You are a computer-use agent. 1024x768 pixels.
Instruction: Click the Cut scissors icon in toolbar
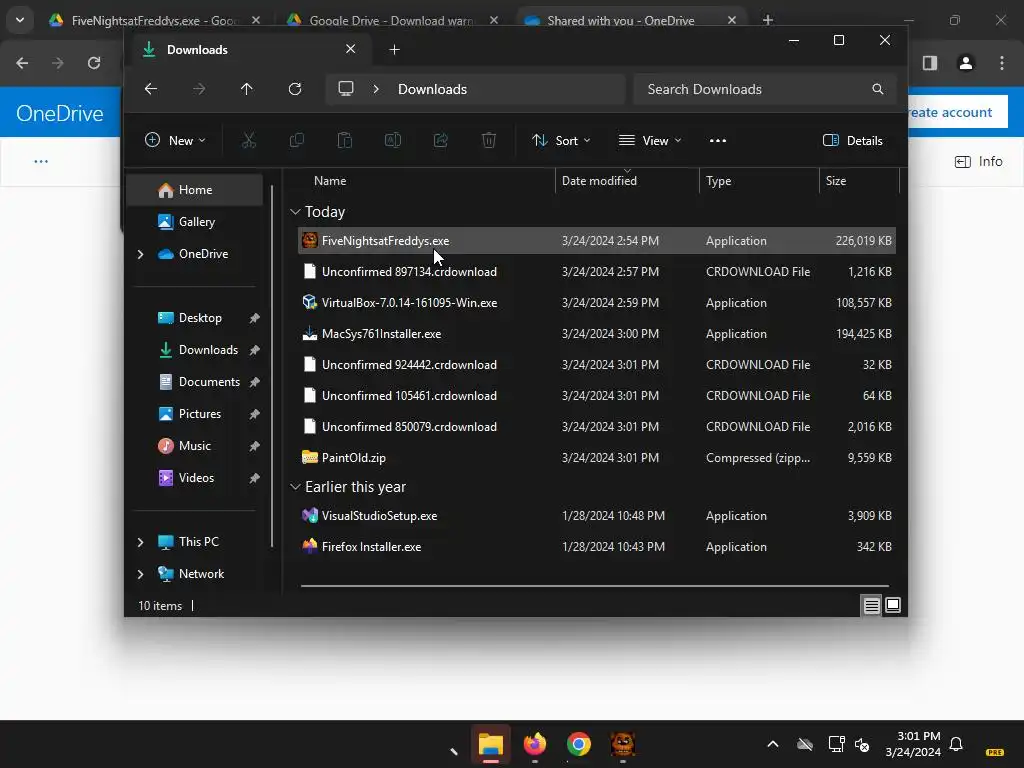tap(249, 140)
